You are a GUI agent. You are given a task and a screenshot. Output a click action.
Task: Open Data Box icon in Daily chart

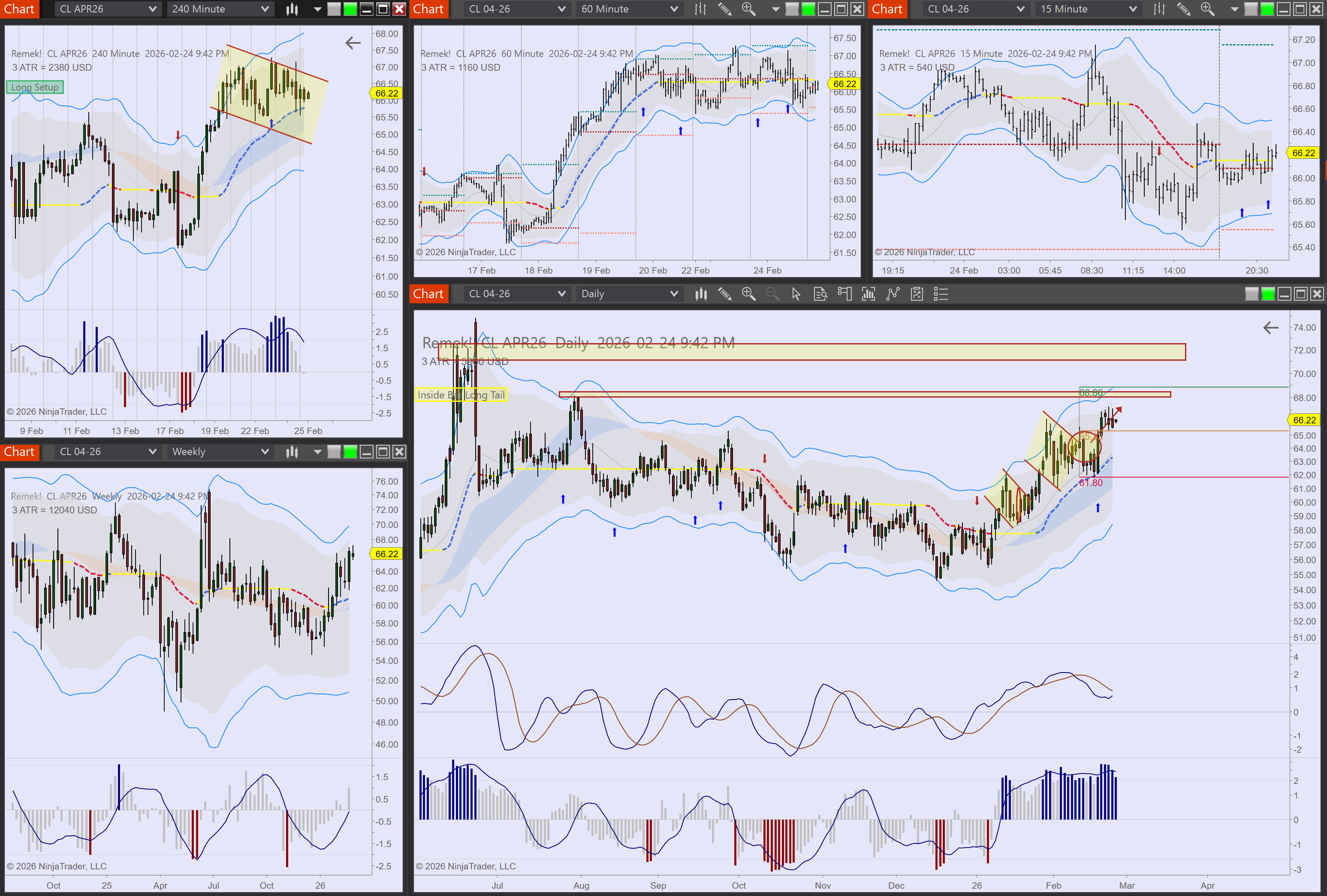point(821,294)
